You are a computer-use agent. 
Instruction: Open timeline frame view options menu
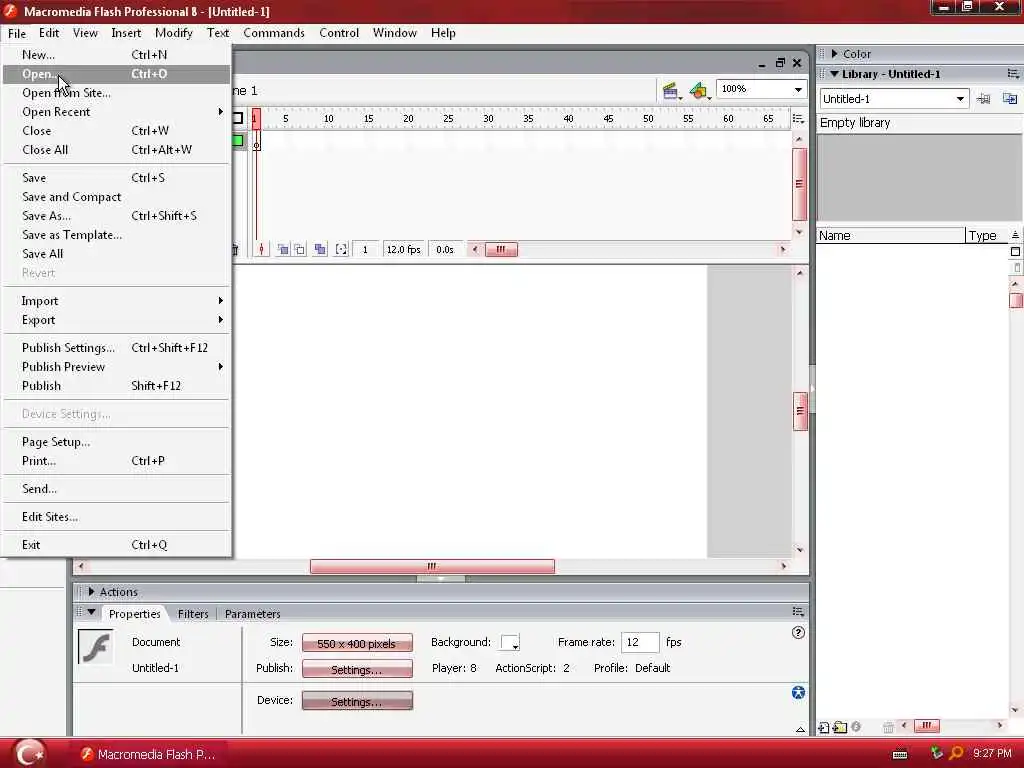point(798,118)
